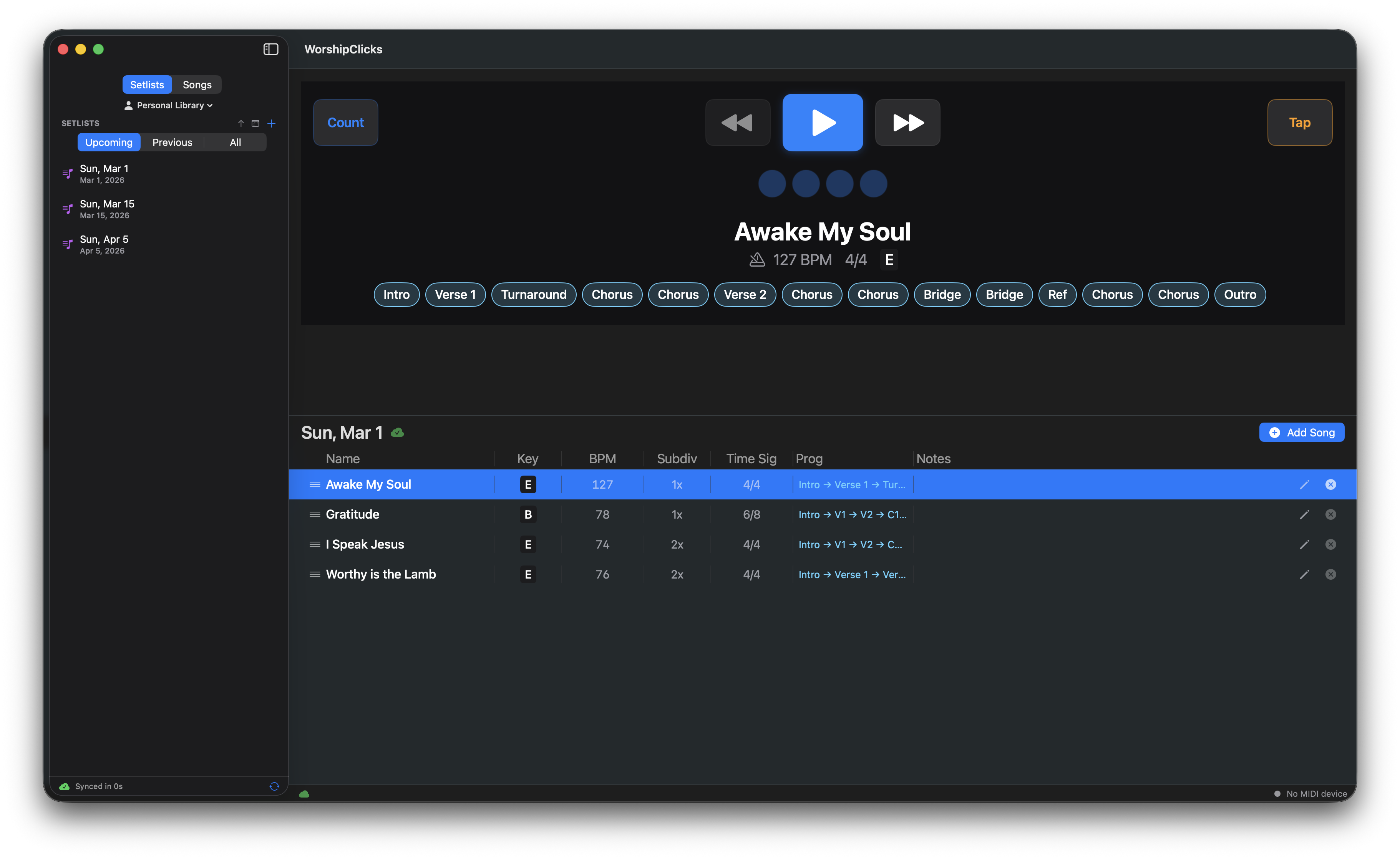This screenshot has width=1400, height=859.
Task: Enable count-in with the Count button
Action: (x=345, y=122)
